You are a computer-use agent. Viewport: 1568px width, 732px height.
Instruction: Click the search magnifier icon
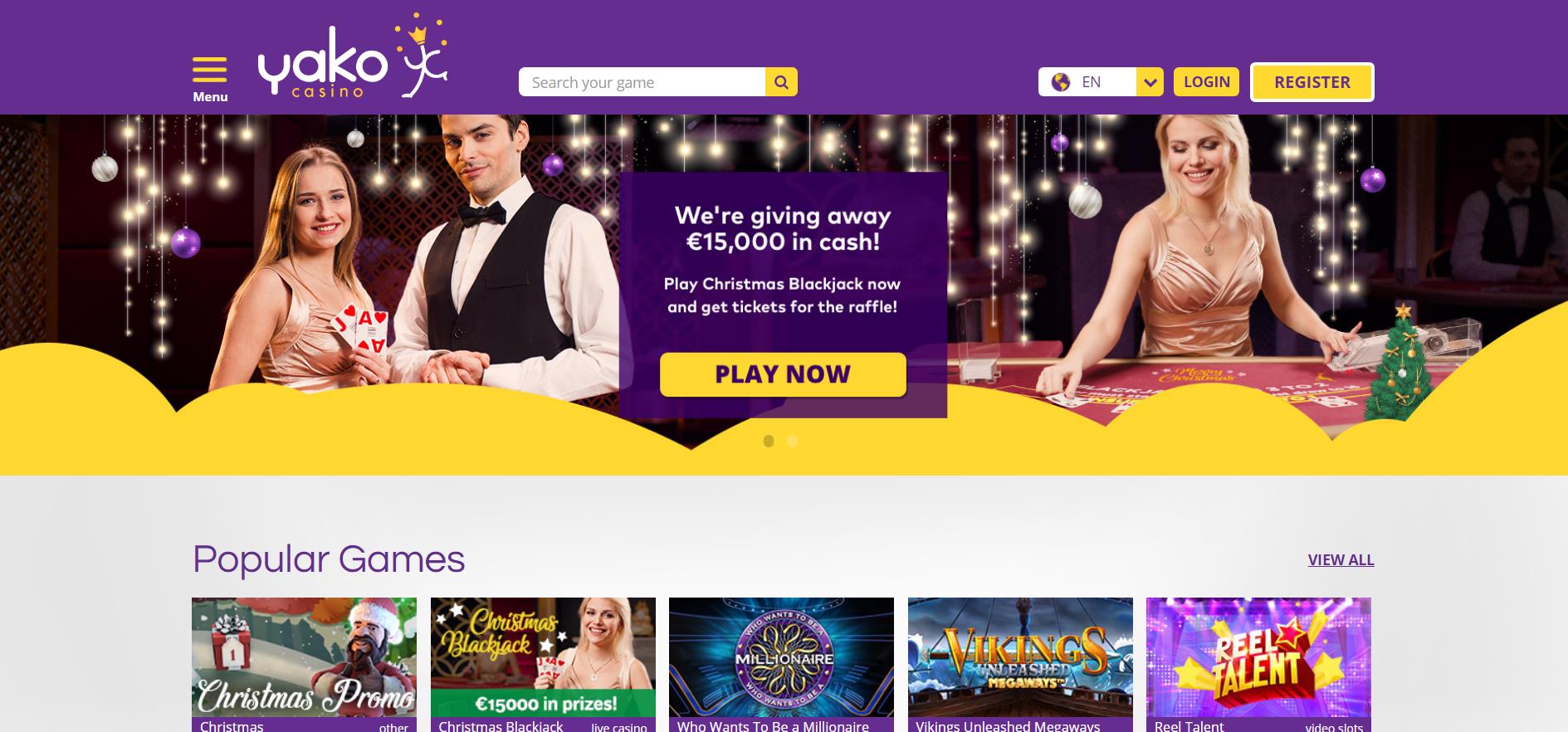pyautogui.click(x=781, y=82)
